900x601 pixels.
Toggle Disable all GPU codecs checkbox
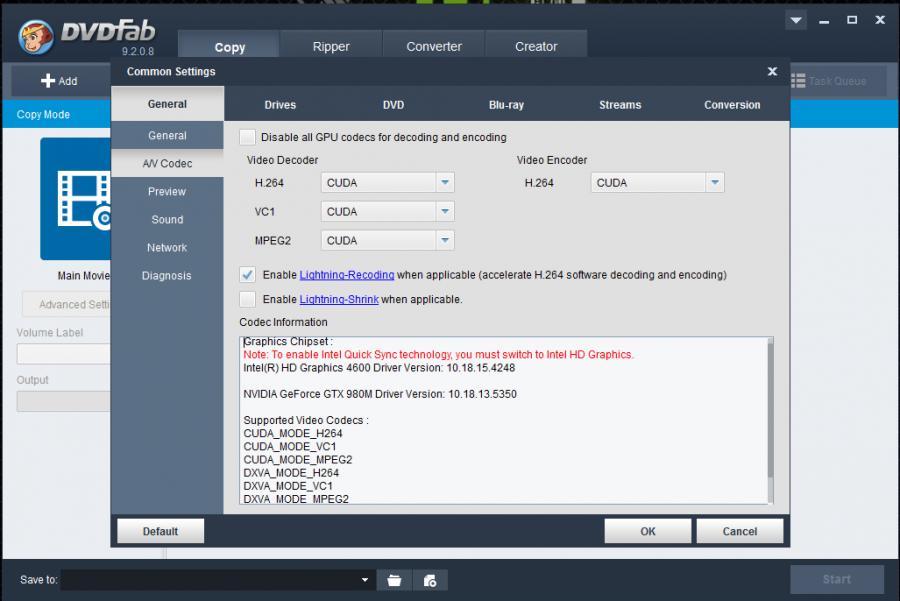247,137
